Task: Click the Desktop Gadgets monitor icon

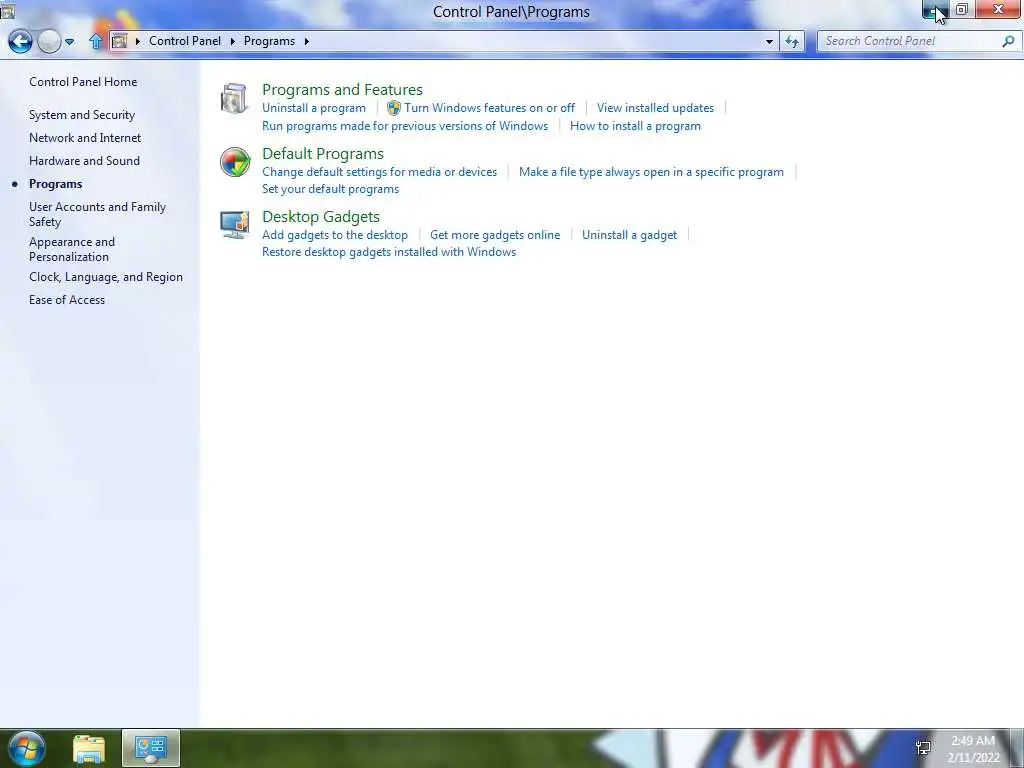Action: pyautogui.click(x=234, y=225)
